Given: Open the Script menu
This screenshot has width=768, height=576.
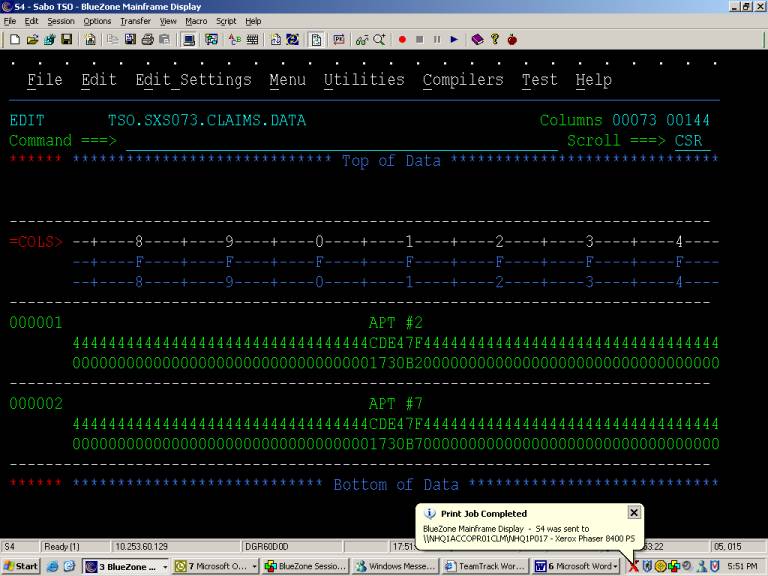Looking at the screenshot, I should [x=226, y=21].
